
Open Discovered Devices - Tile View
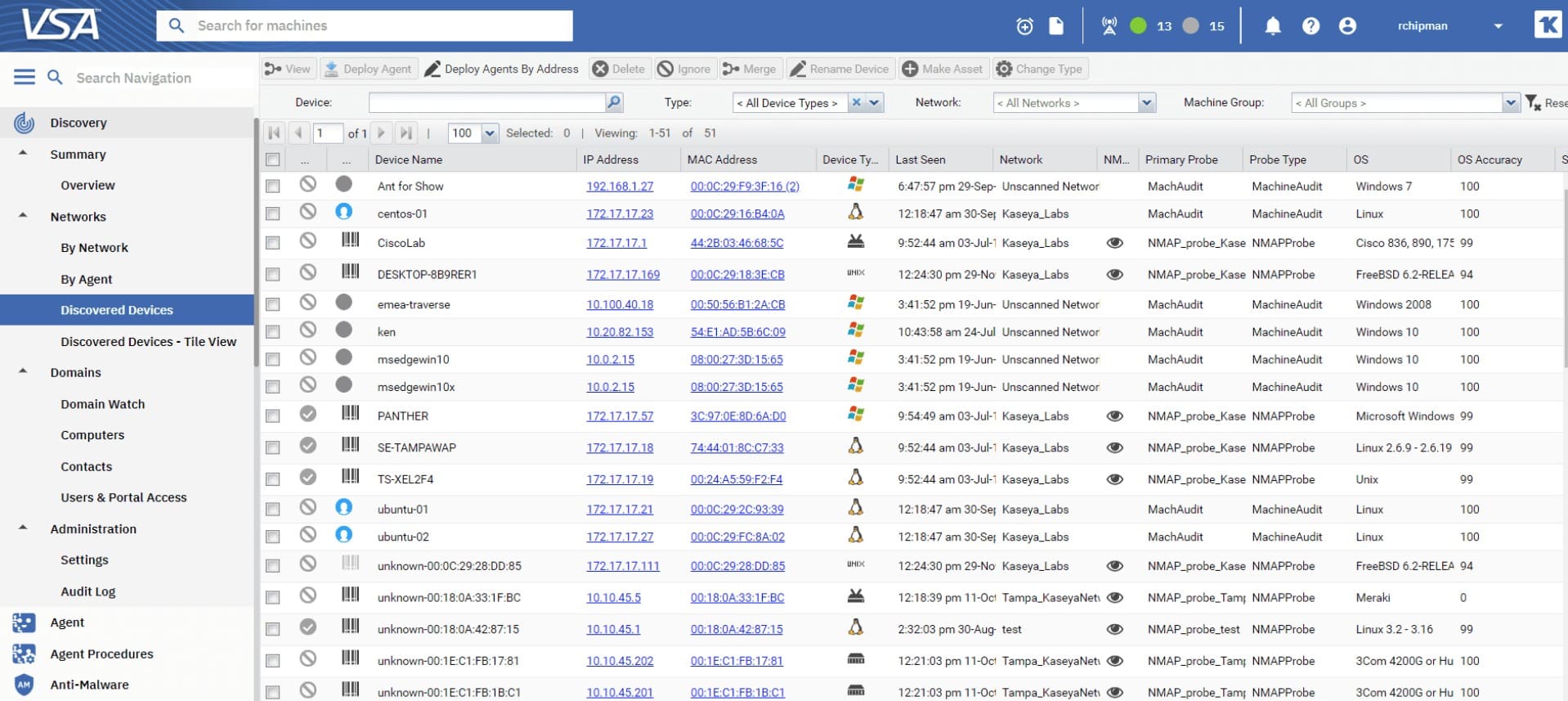coord(148,342)
